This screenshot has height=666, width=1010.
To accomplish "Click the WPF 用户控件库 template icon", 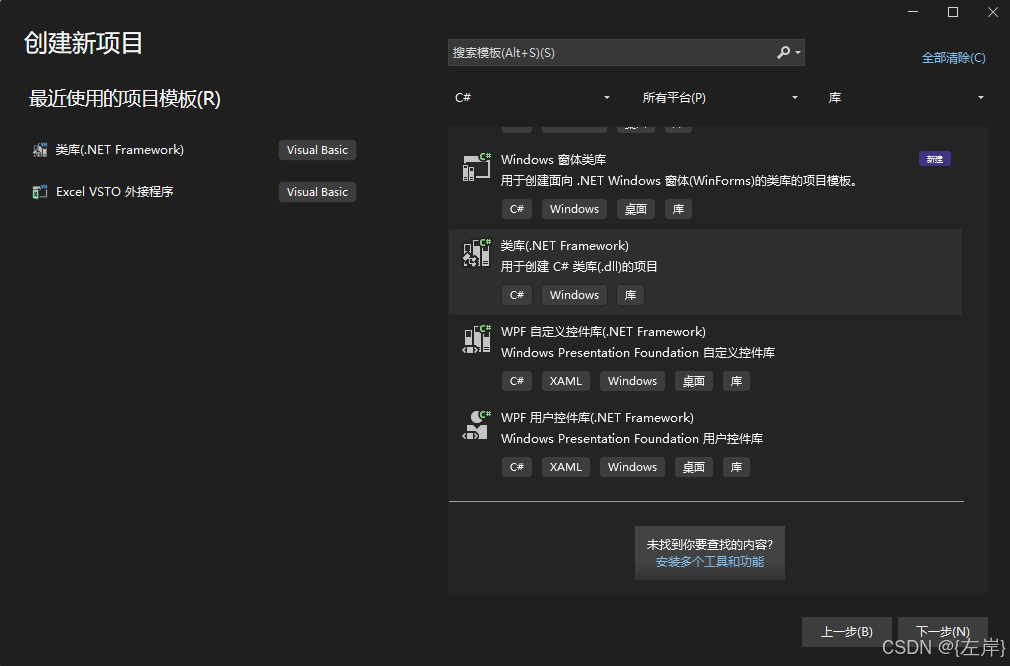I will pos(475,425).
